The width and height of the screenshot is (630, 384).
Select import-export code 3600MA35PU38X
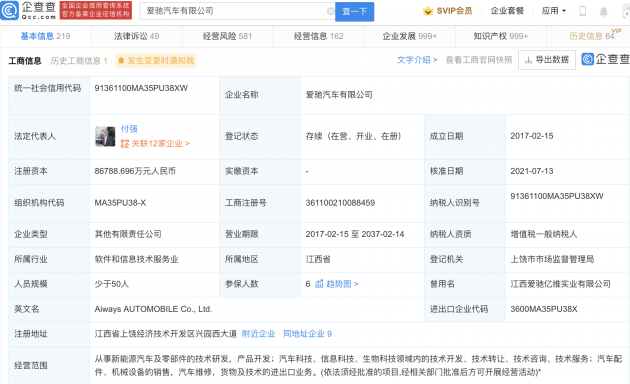pos(544,309)
